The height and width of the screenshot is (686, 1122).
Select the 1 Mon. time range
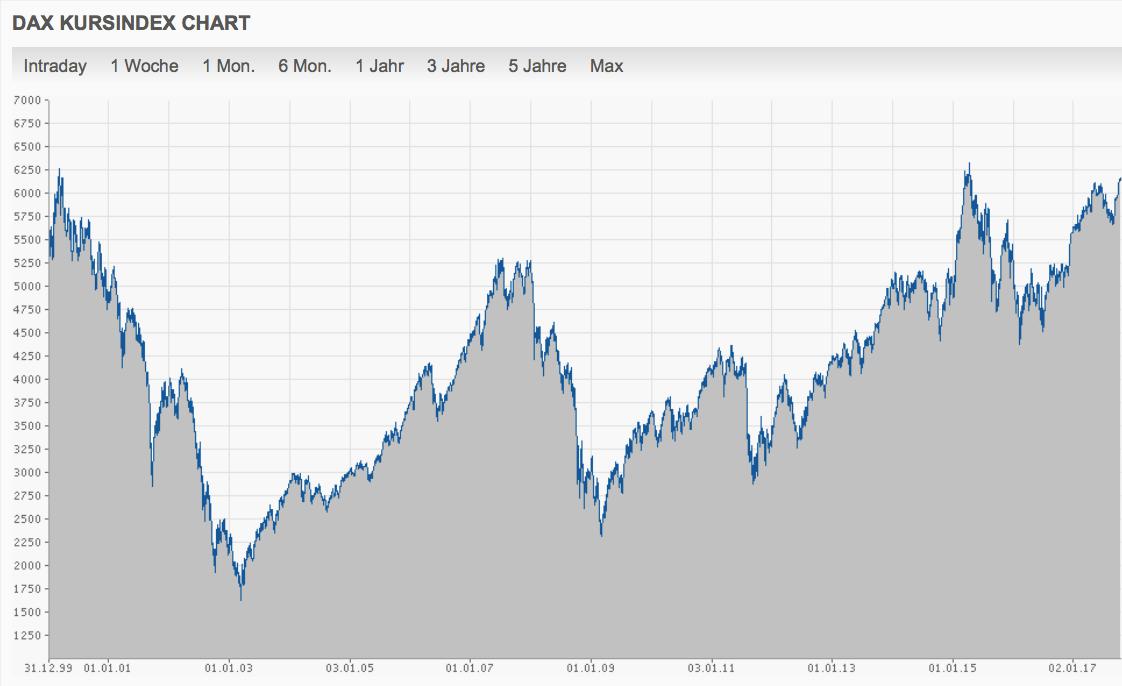pyautogui.click(x=228, y=66)
